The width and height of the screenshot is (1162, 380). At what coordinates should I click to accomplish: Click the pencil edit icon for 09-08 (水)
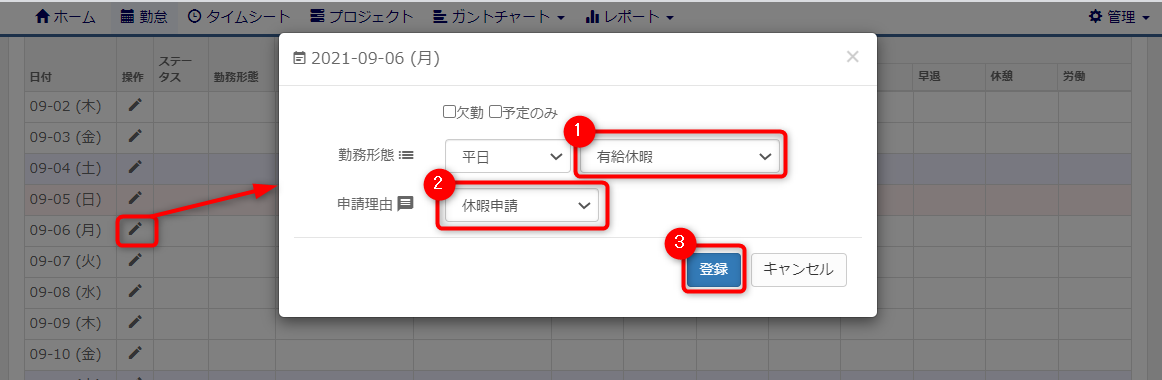click(x=134, y=291)
